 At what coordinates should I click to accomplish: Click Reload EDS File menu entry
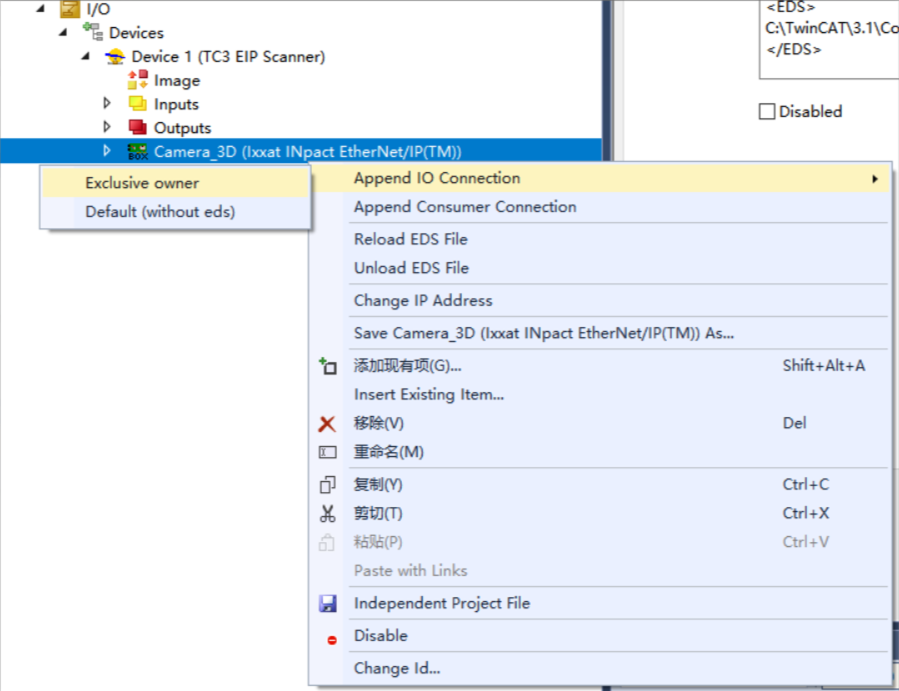410,239
